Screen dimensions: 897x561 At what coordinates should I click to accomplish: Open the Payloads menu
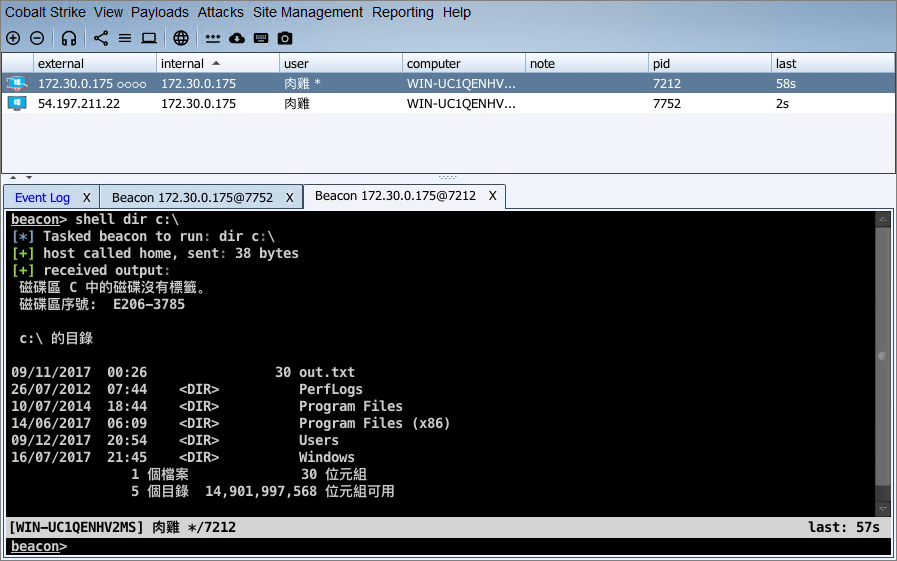click(x=160, y=12)
